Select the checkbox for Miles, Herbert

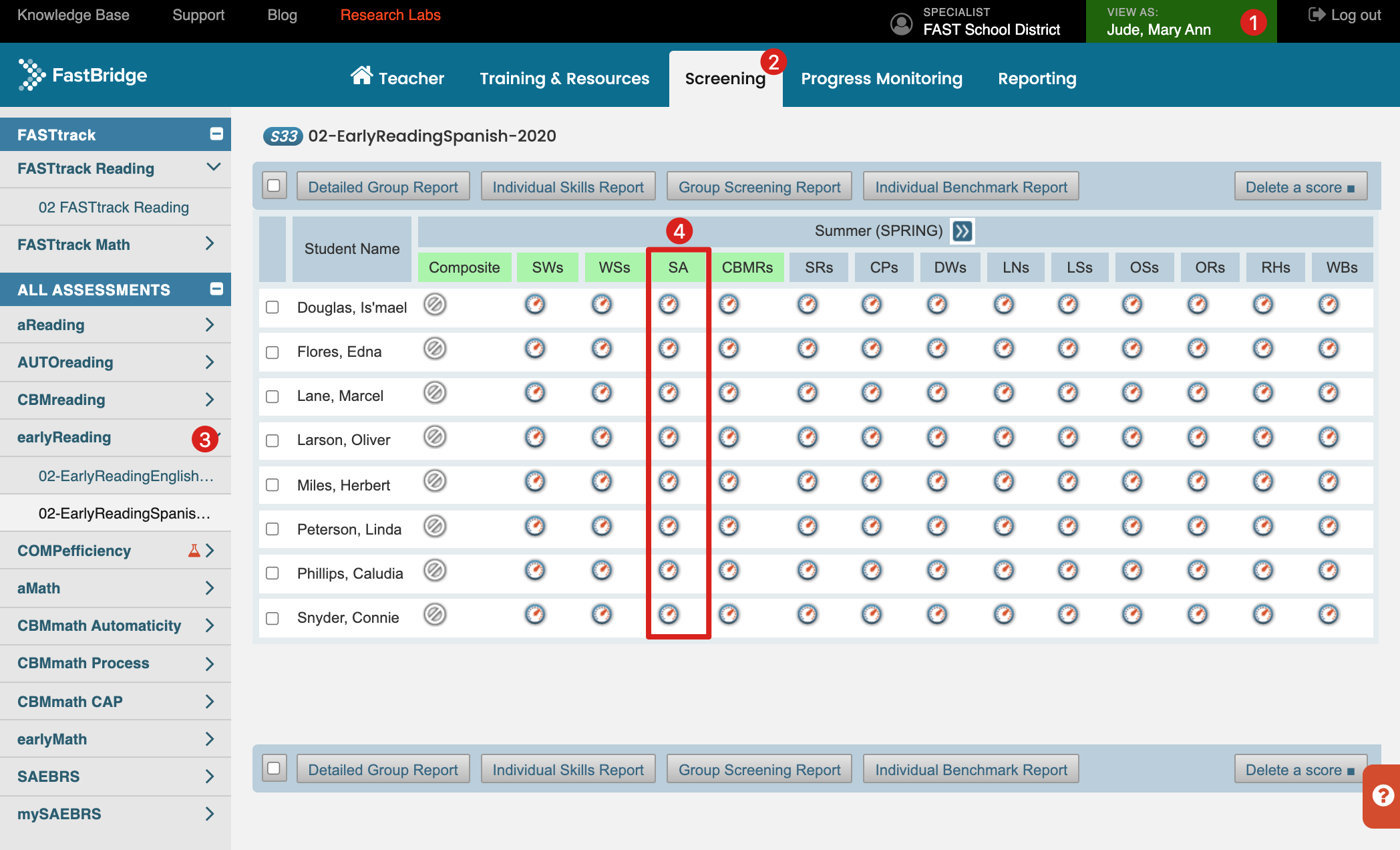273,485
